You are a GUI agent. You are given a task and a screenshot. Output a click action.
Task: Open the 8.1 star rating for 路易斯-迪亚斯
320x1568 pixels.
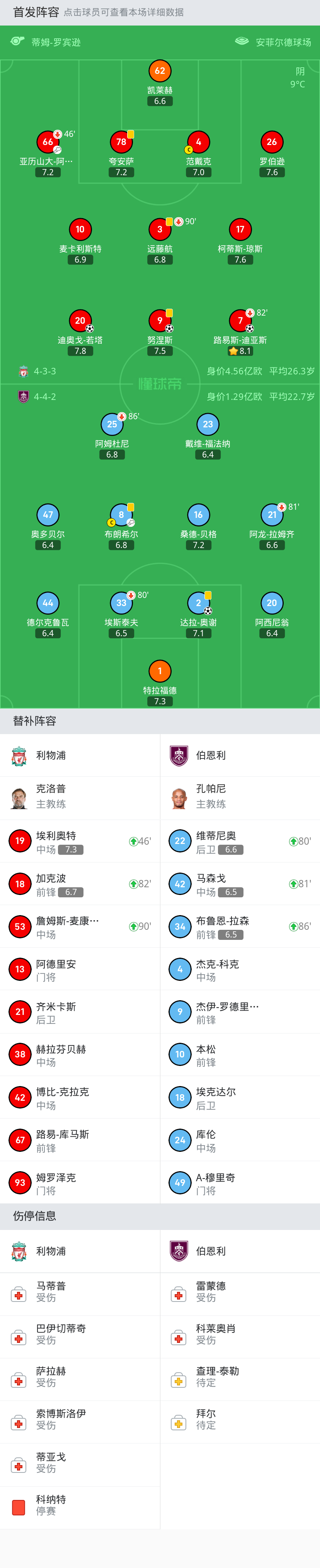[x=240, y=351]
